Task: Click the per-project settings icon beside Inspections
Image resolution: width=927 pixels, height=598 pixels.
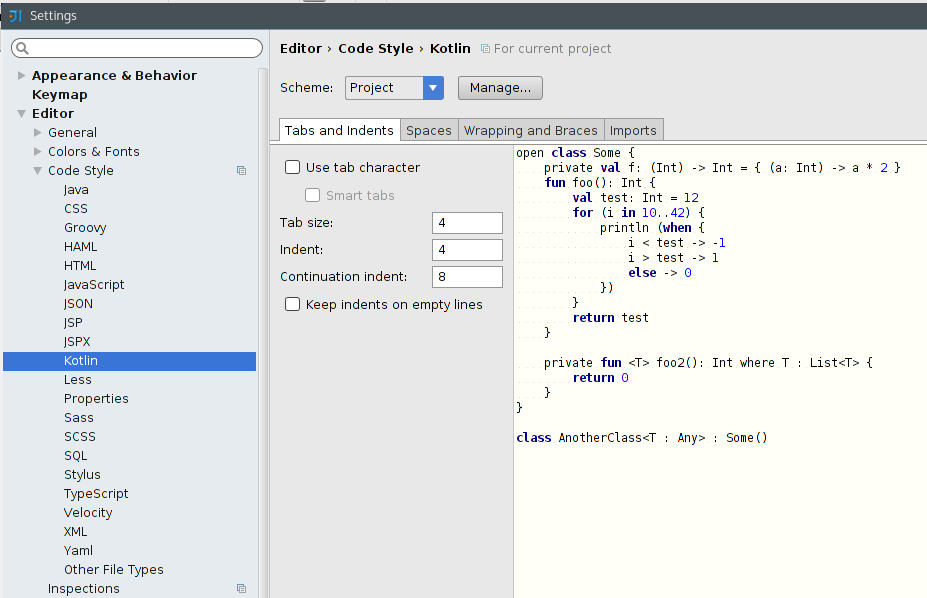Action: 240,589
